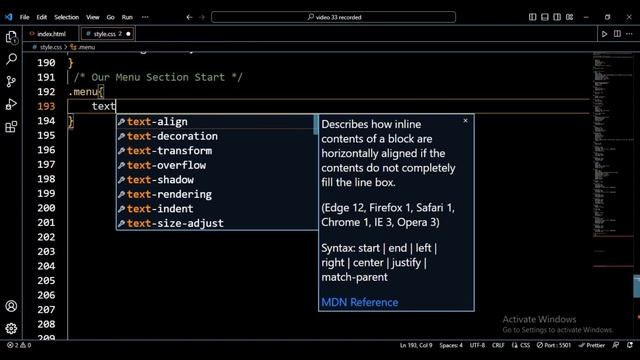Open the Search view in activity bar
The height and width of the screenshot is (360, 640).
click(x=11, y=59)
